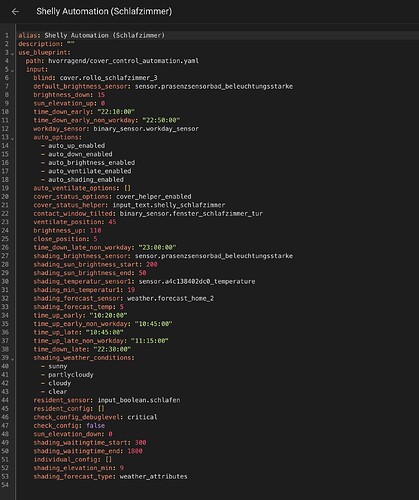
Task: Click cover_helper_enabled value
Action: tap(154, 196)
